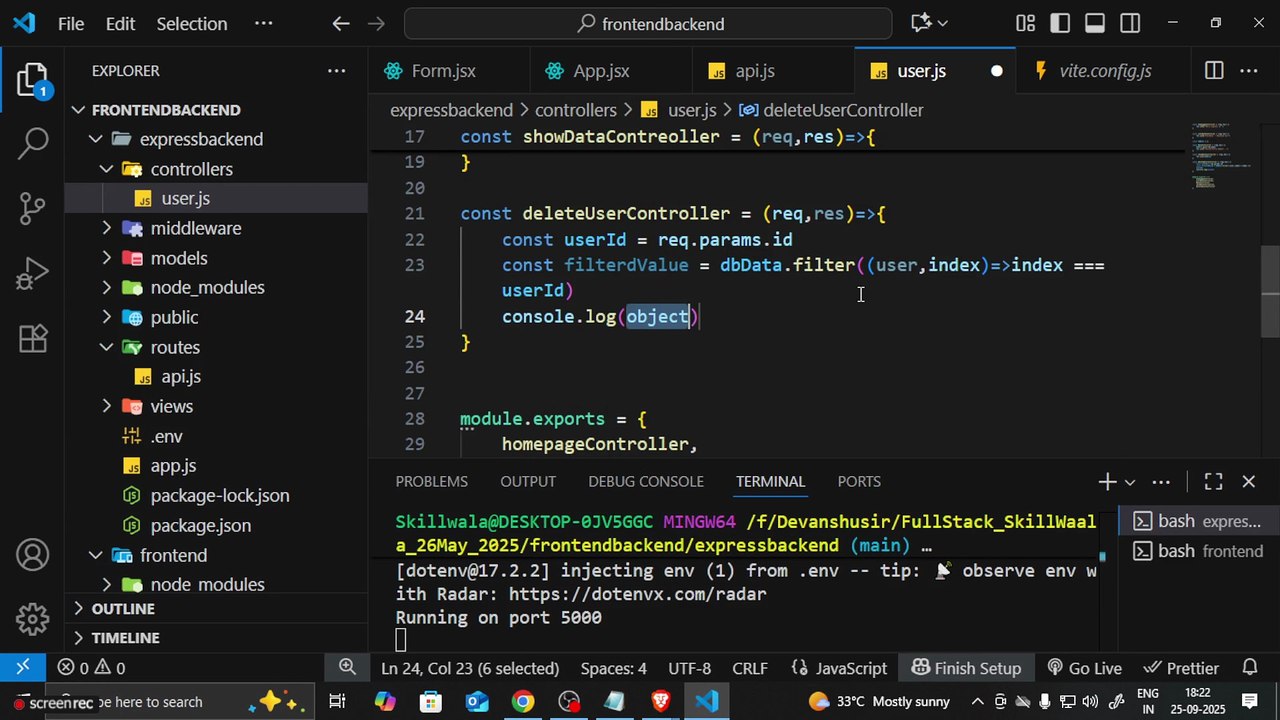Image resolution: width=1280 pixels, height=720 pixels.
Task: Click the Go Forward arrow
Action: tap(377, 23)
